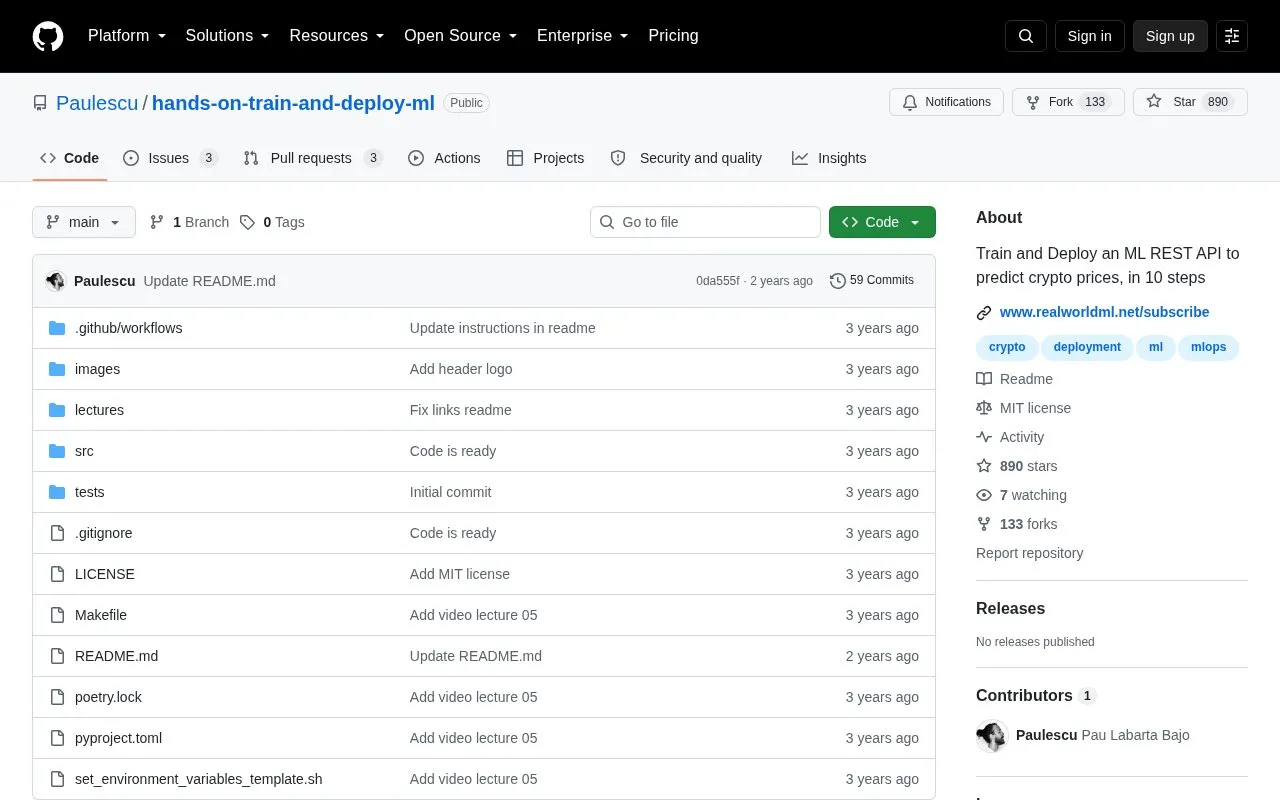Open the Enterprise dropdown menu

click(x=582, y=36)
